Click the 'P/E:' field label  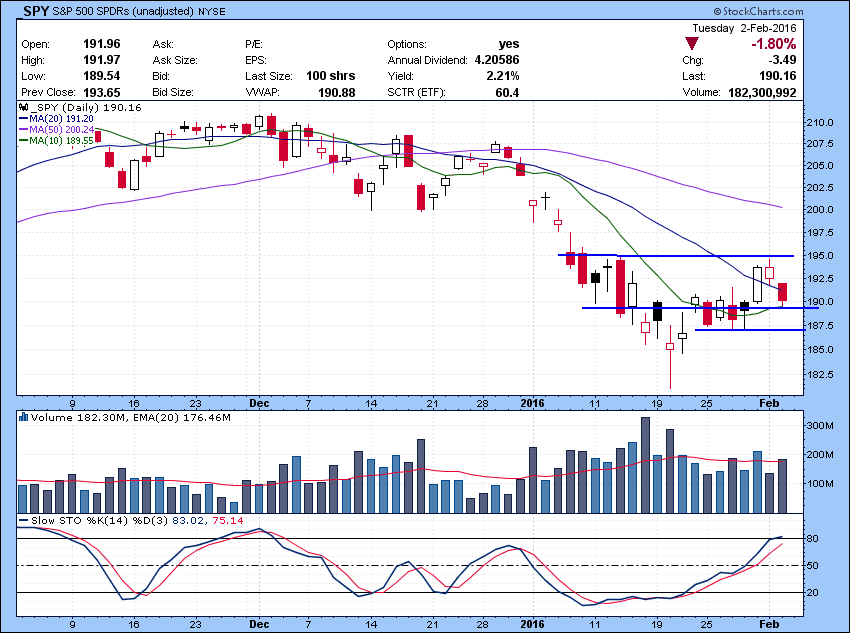254,44
